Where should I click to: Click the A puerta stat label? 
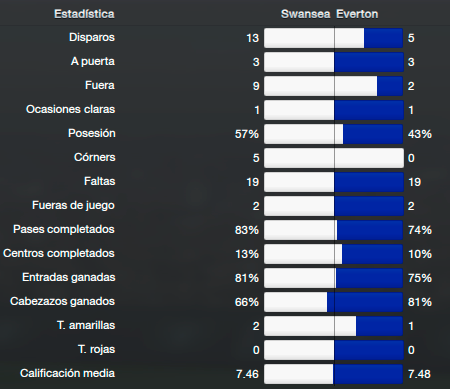click(93, 61)
